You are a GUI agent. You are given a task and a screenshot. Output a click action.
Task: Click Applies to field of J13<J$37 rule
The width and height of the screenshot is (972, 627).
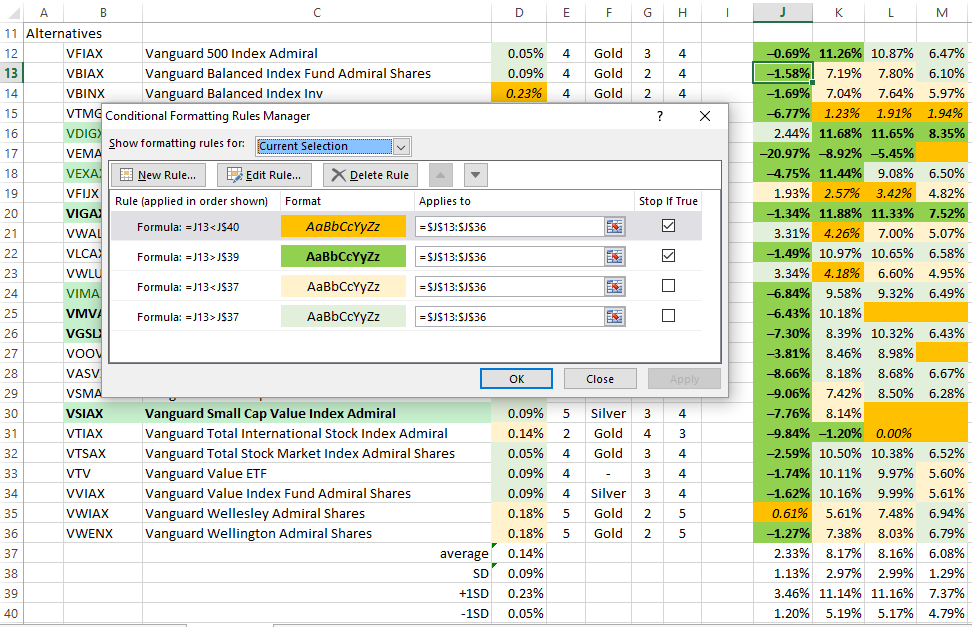(x=510, y=287)
